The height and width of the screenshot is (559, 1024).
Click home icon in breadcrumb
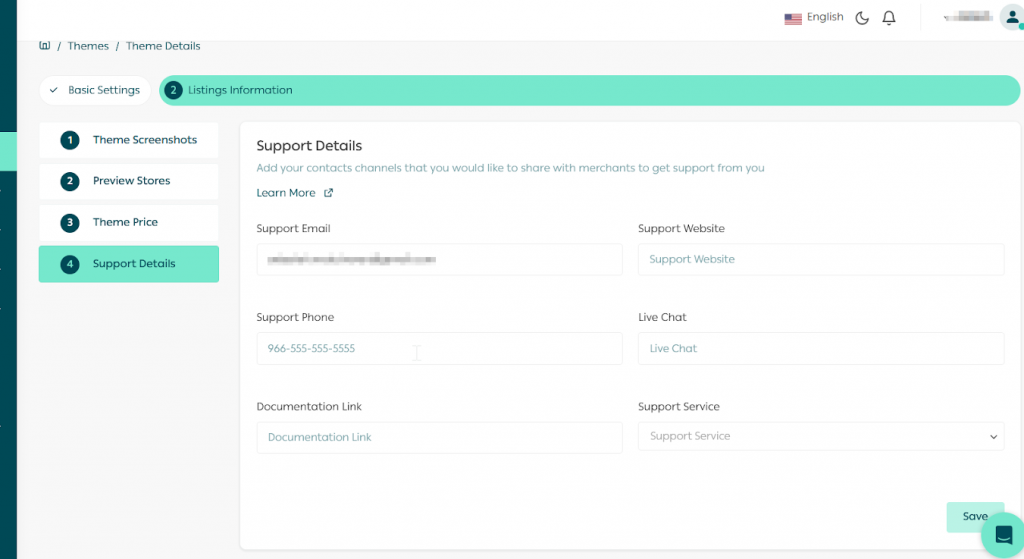click(x=44, y=46)
